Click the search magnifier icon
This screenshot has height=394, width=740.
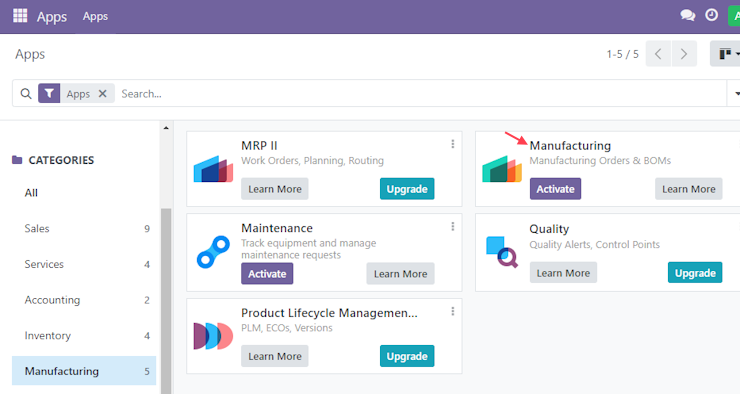pos(26,93)
